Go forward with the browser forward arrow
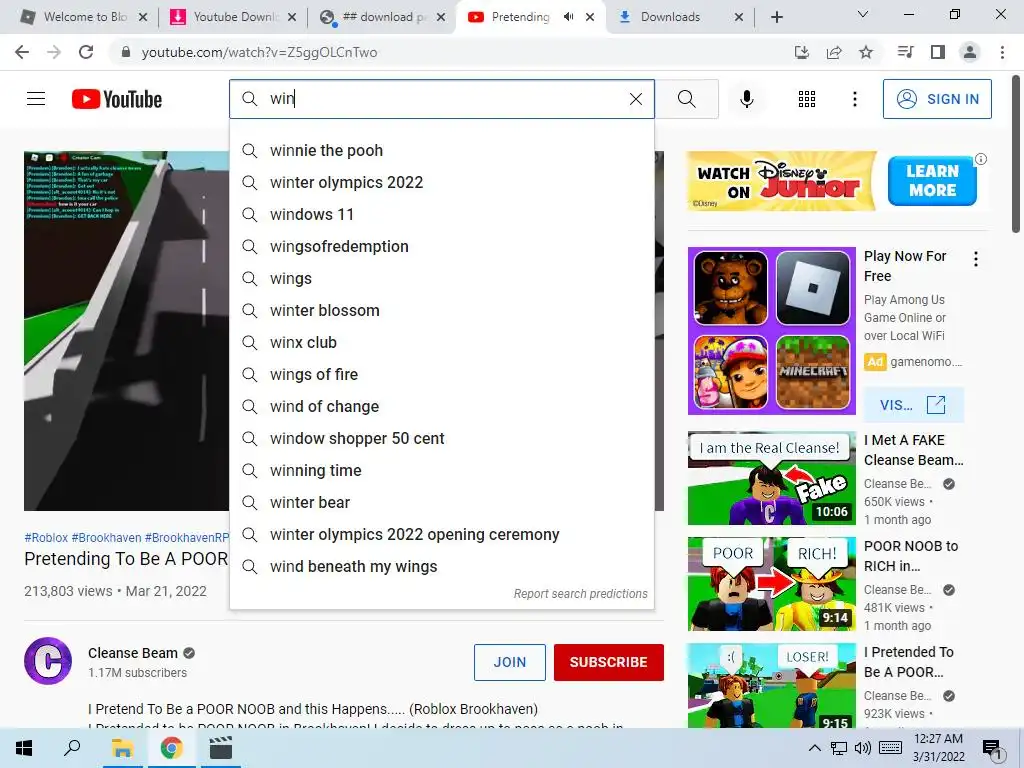Screen dimensions: 1024x768 tap(54, 52)
